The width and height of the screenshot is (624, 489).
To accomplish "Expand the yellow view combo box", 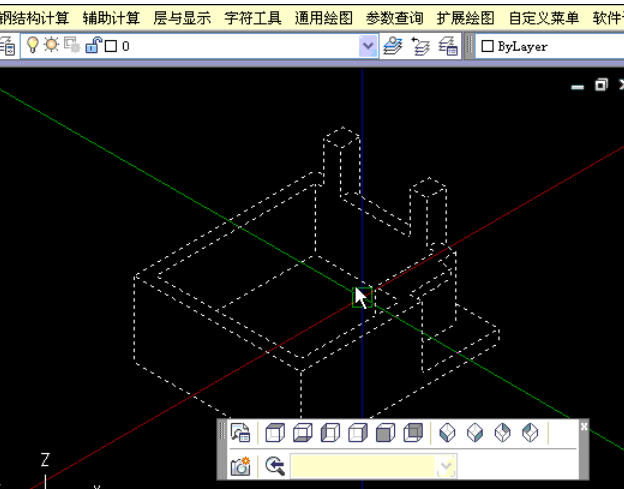I will point(446,466).
